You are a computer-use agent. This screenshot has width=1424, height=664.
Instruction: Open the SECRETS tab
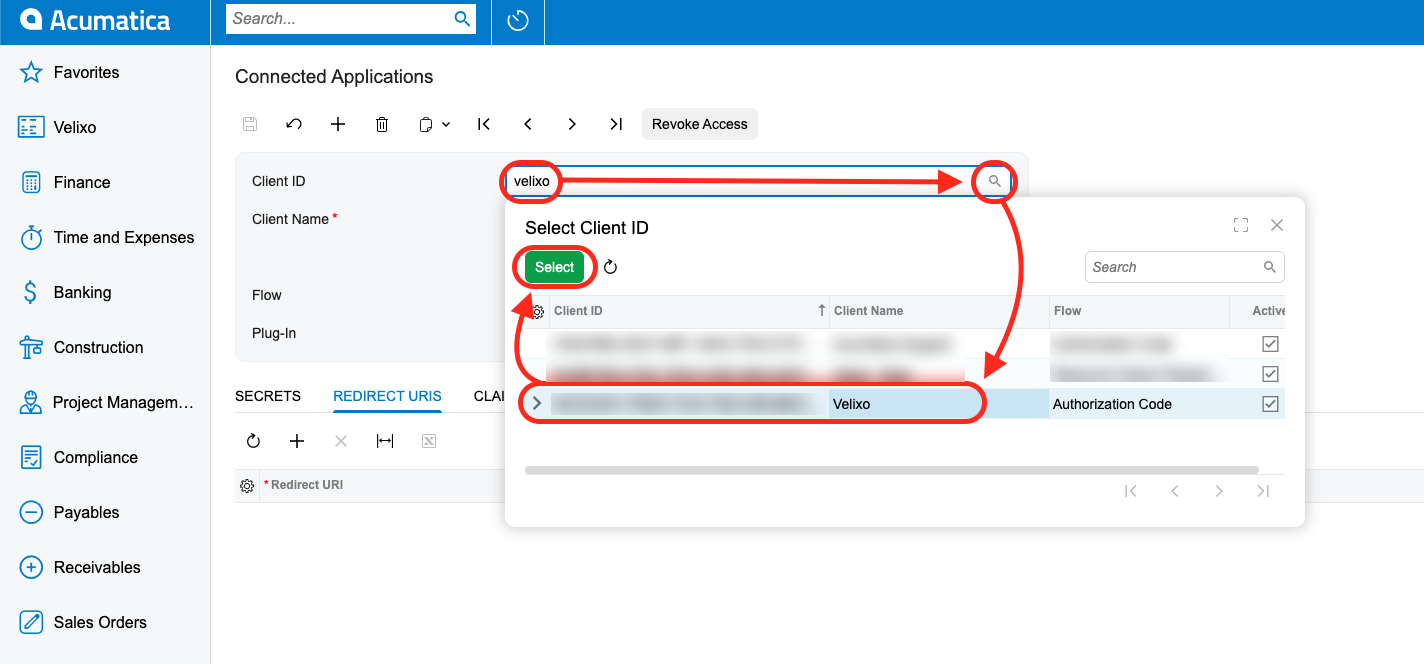(x=268, y=396)
